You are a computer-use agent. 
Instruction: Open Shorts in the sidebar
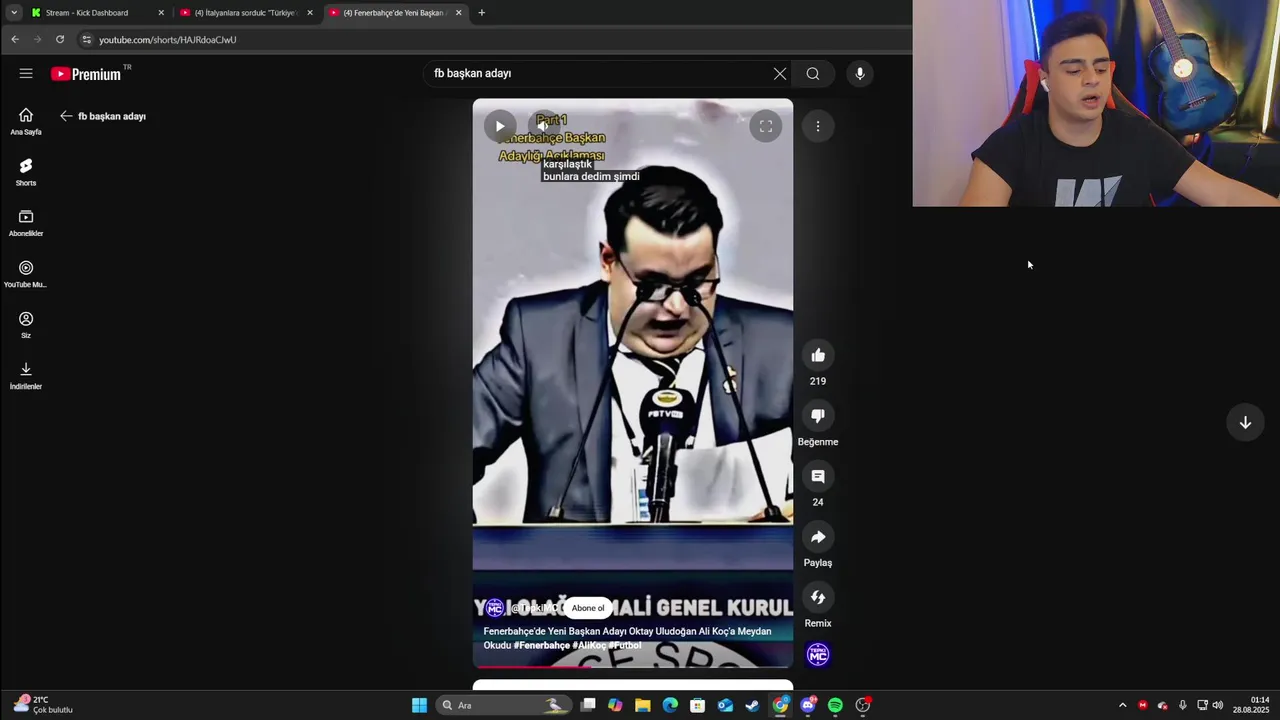(26, 172)
